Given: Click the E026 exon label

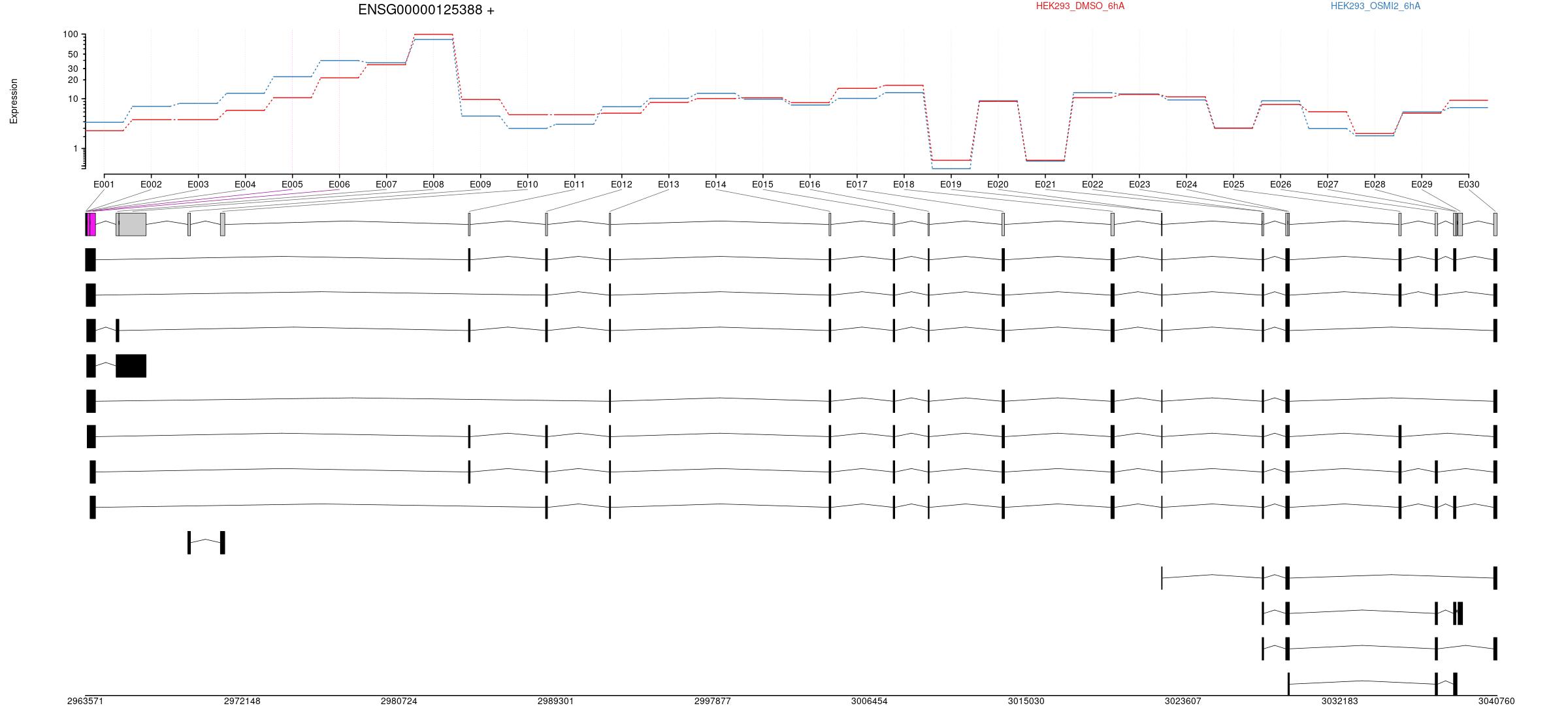Looking at the screenshot, I should tap(1281, 184).
